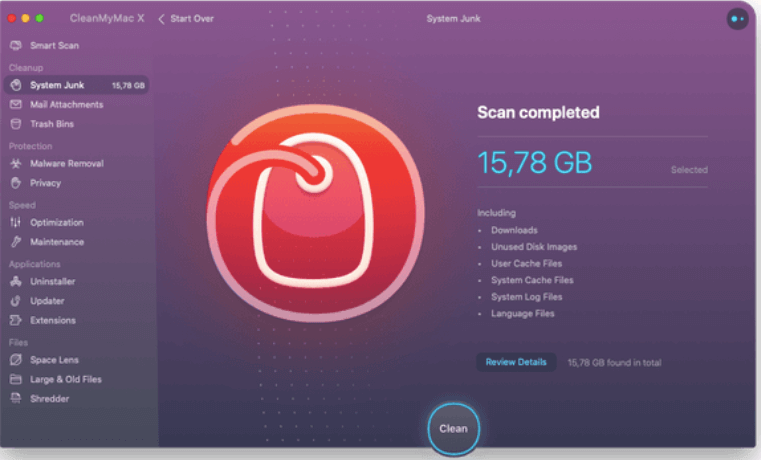Click the Privacy hand icon
The image size is (761, 460).
(16, 183)
